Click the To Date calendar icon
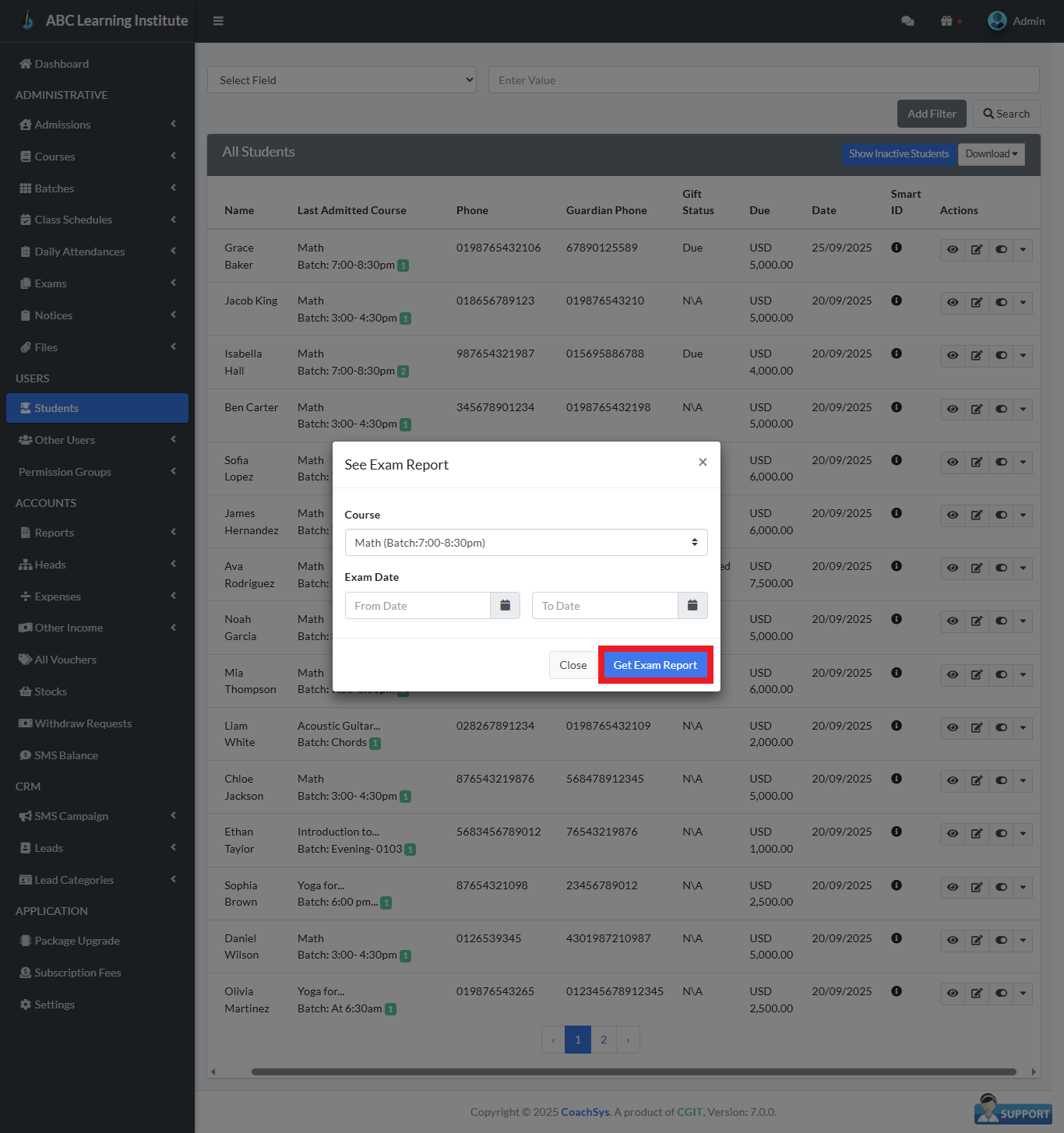The height and width of the screenshot is (1133, 1064). point(692,605)
